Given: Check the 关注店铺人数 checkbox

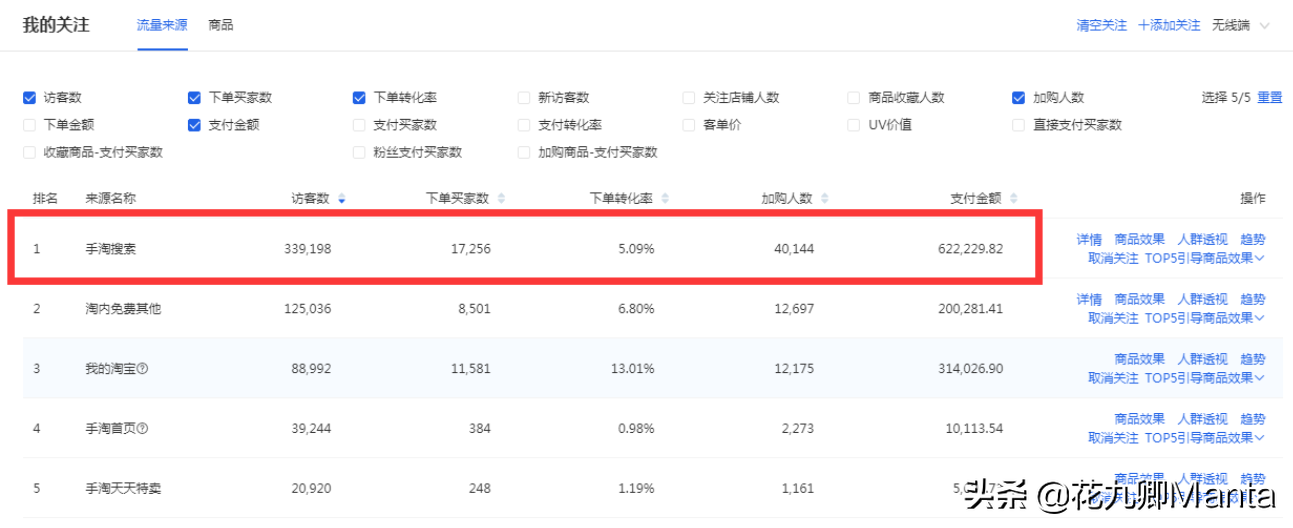Looking at the screenshot, I should click(x=689, y=98).
